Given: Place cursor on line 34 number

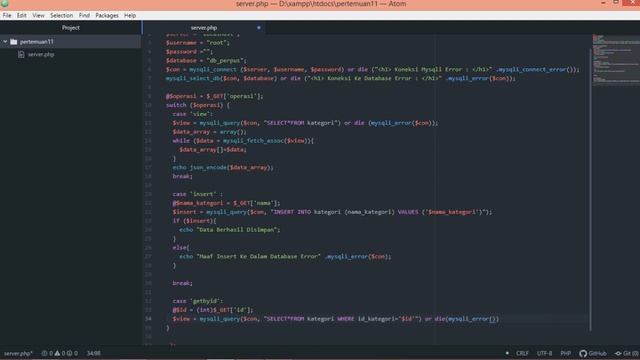Looking at the screenshot, I should click(148, 319).
